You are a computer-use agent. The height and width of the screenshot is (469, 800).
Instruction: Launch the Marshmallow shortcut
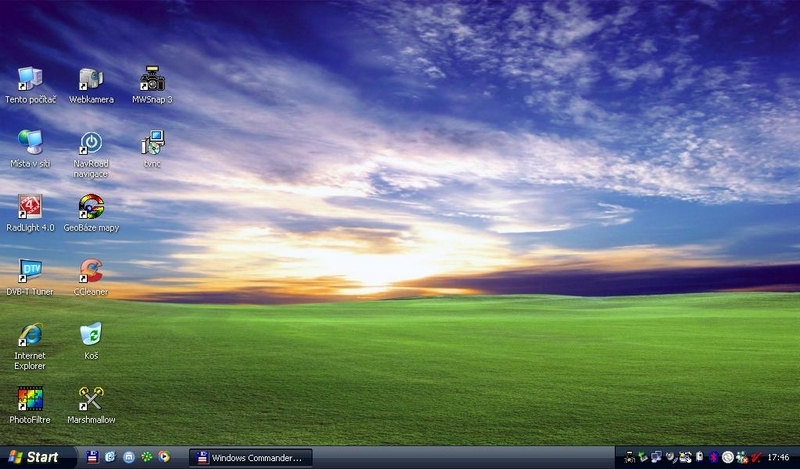pyautogui.click(x=91, y=400)
